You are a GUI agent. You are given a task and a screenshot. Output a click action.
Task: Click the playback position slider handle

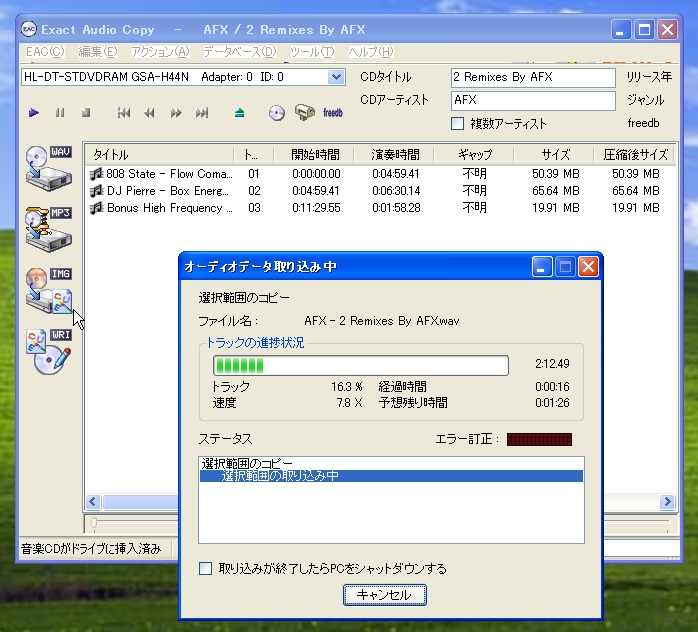click(x=93, y=523)
